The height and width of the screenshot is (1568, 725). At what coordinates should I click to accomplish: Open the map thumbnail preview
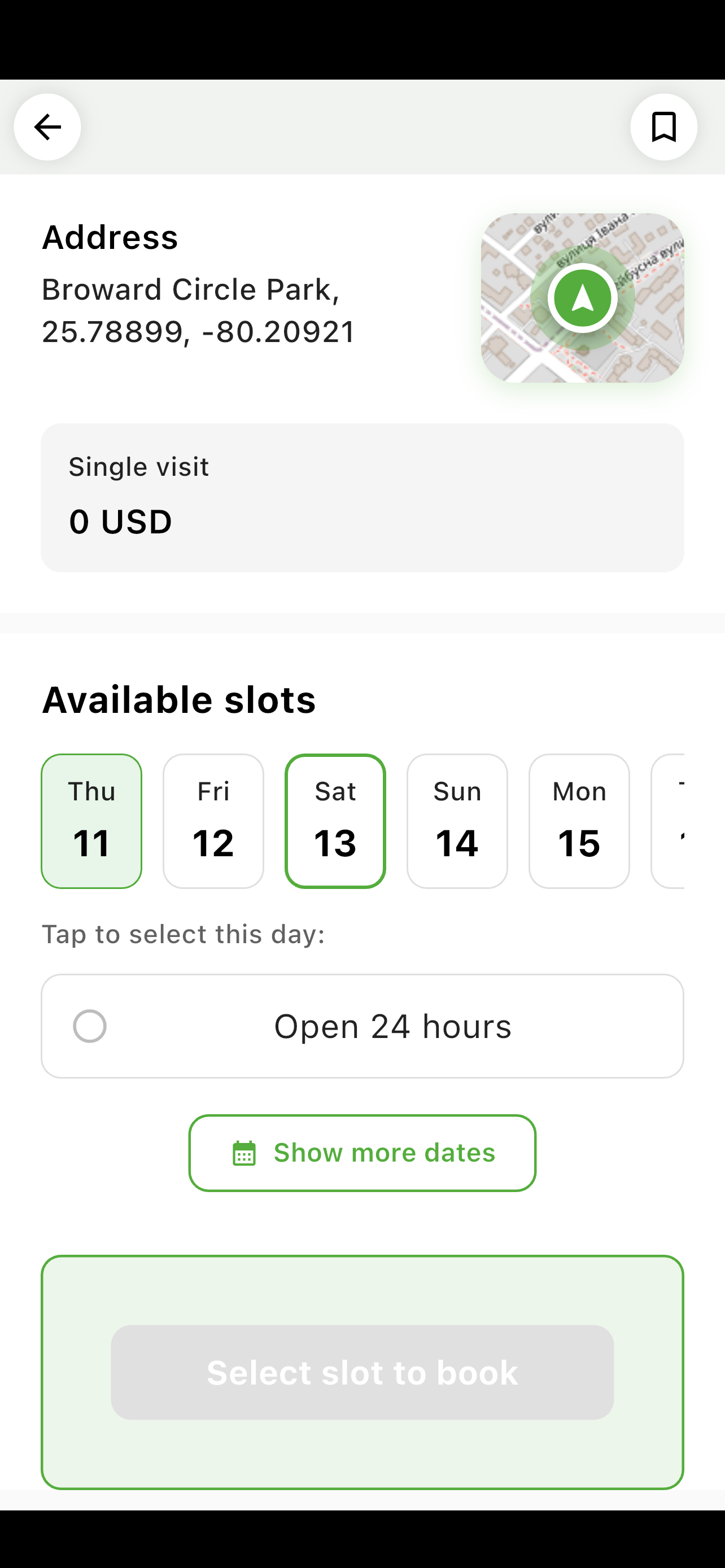tap(583, 297)
